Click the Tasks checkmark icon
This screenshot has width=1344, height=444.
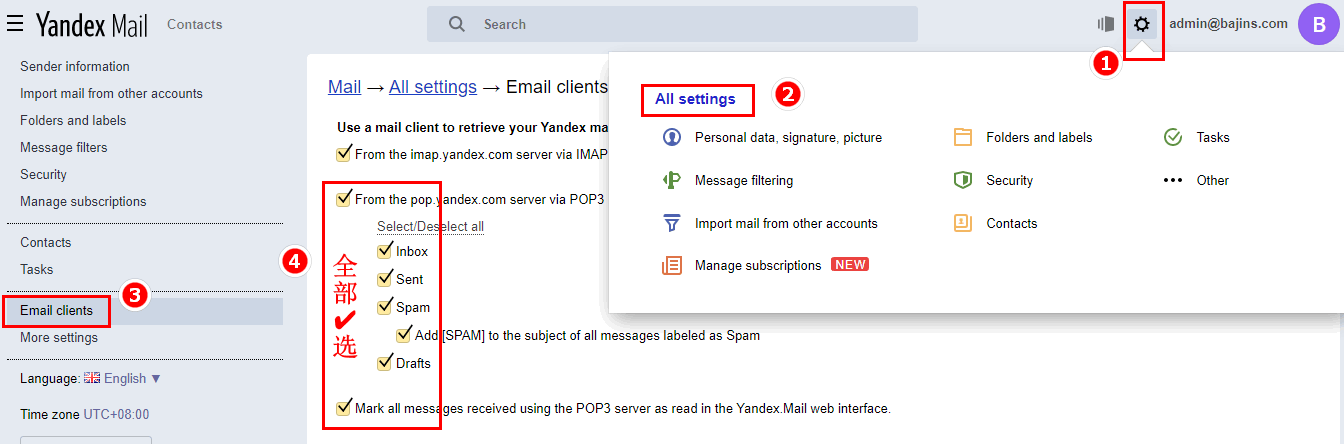coord(1173,137)
